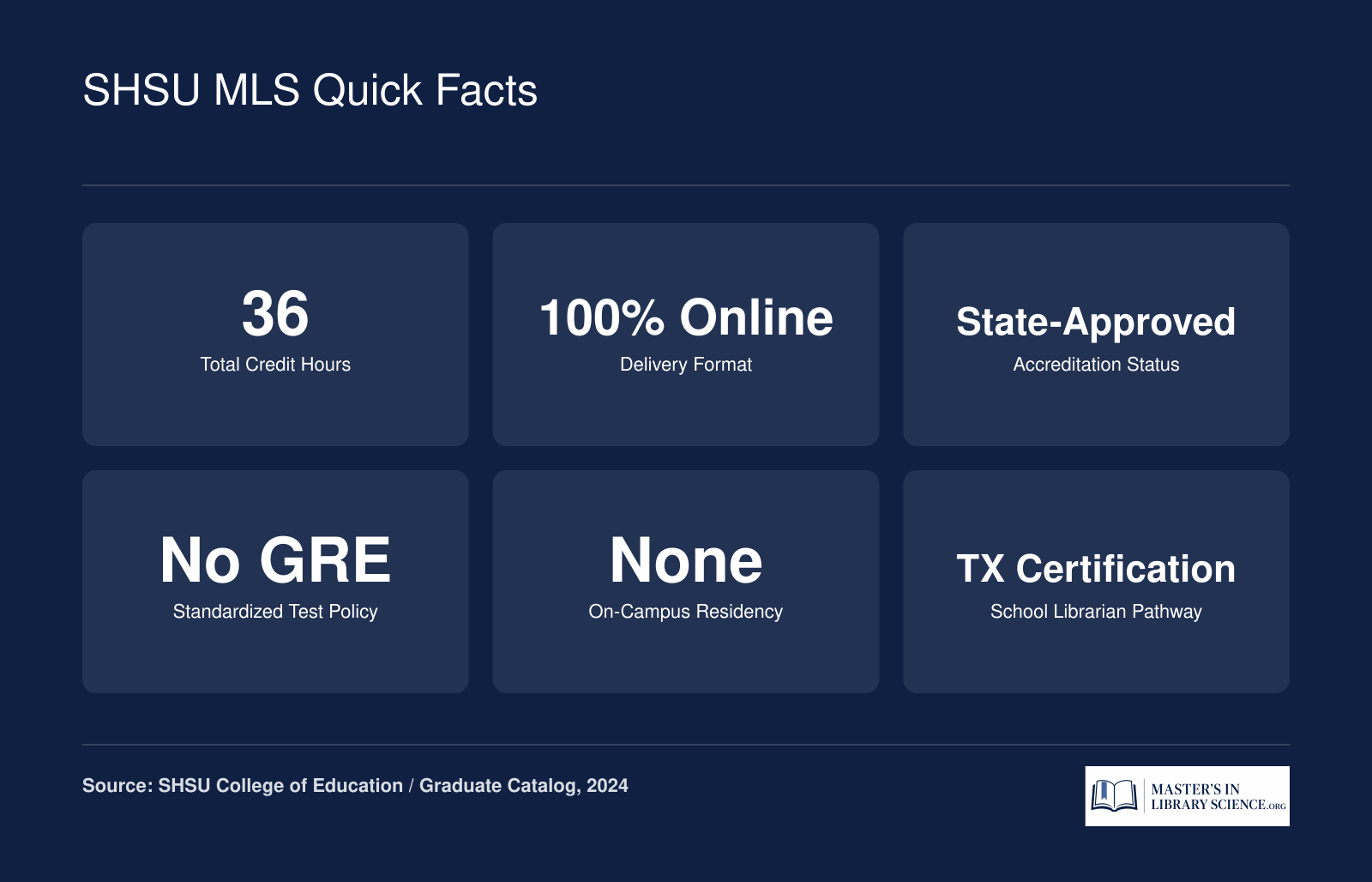Click the On-Campus Residency label
The height and width of the screenshot is (882, 1372).
pyautogui.click(x=686, y=612)
